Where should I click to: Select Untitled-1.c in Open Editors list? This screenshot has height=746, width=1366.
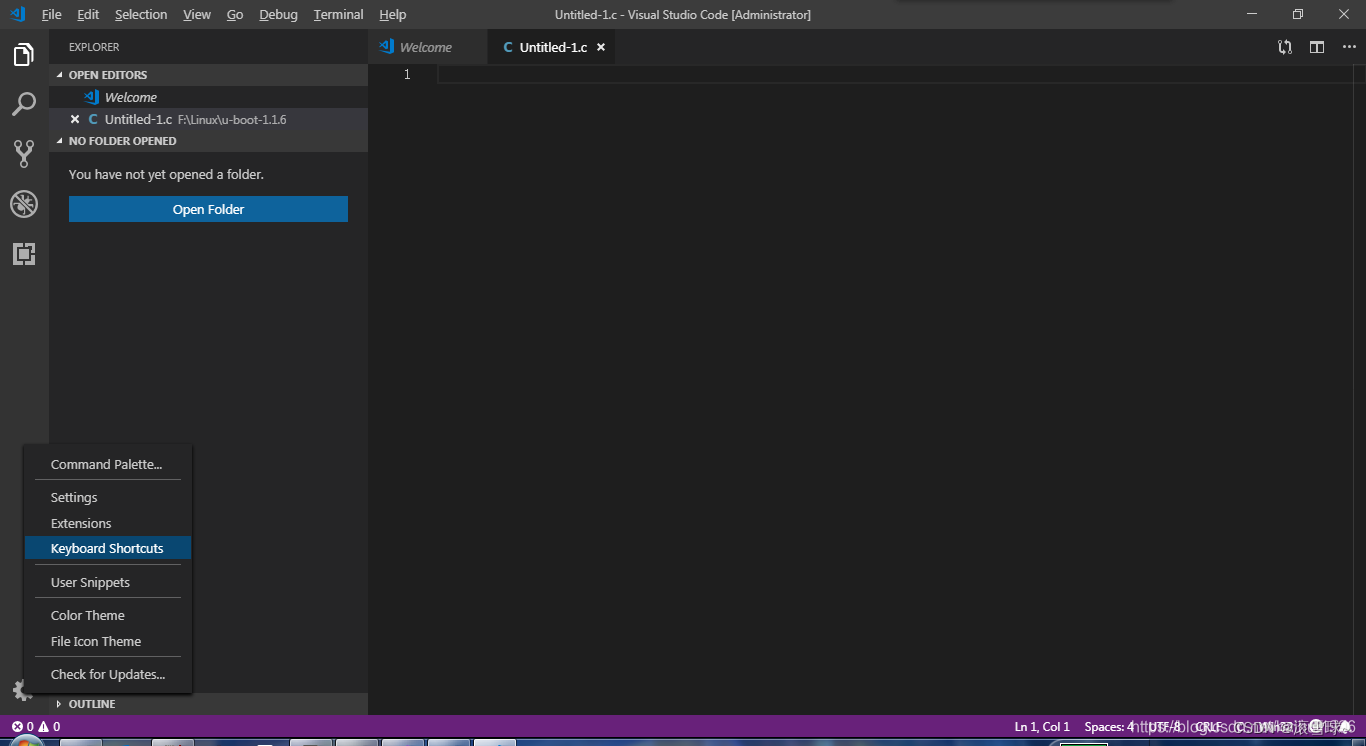[209, 119]
